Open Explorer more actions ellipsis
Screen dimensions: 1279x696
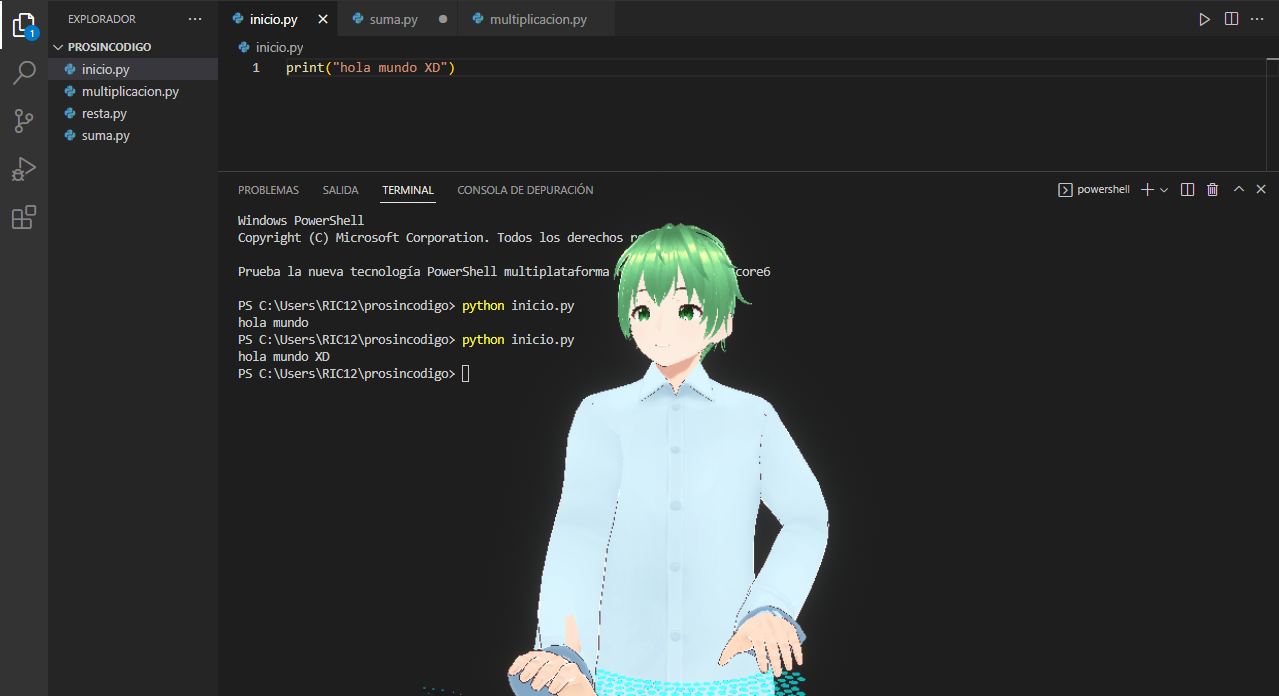click(195, 19)
